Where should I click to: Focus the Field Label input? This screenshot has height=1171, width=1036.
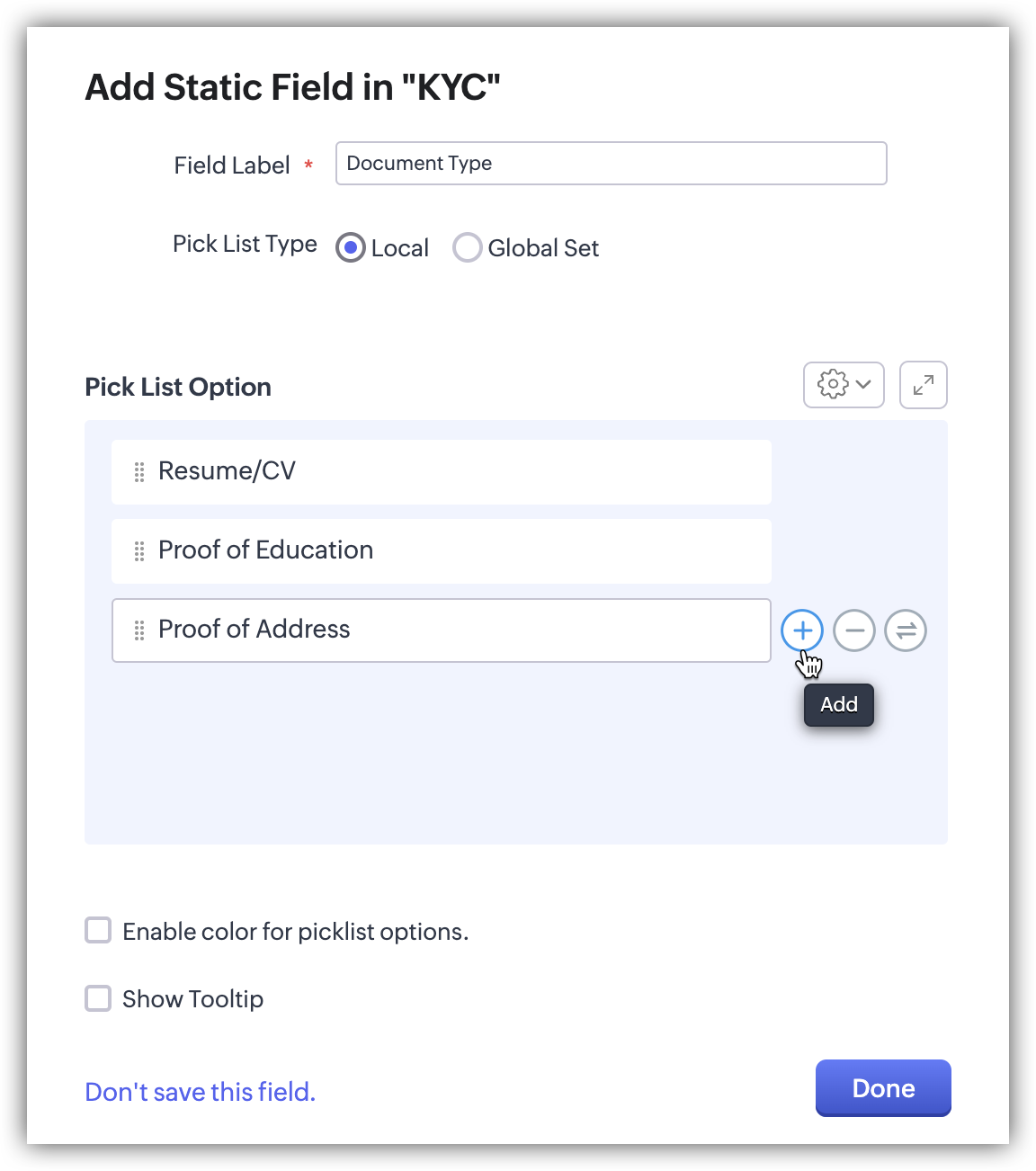click(x=611, y=164)
